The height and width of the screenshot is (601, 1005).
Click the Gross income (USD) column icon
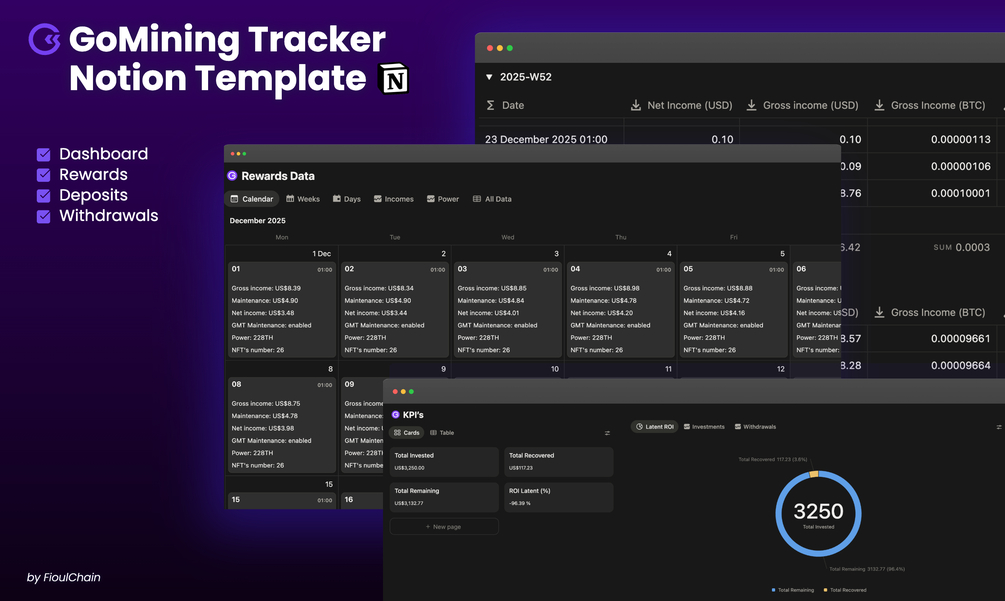751,105
